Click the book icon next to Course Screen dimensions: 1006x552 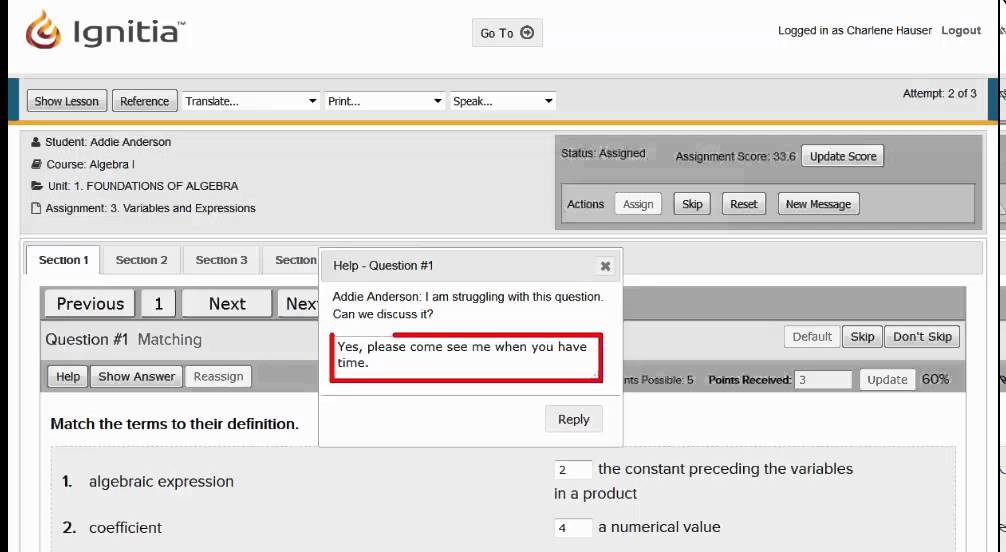tap(37, 164)
